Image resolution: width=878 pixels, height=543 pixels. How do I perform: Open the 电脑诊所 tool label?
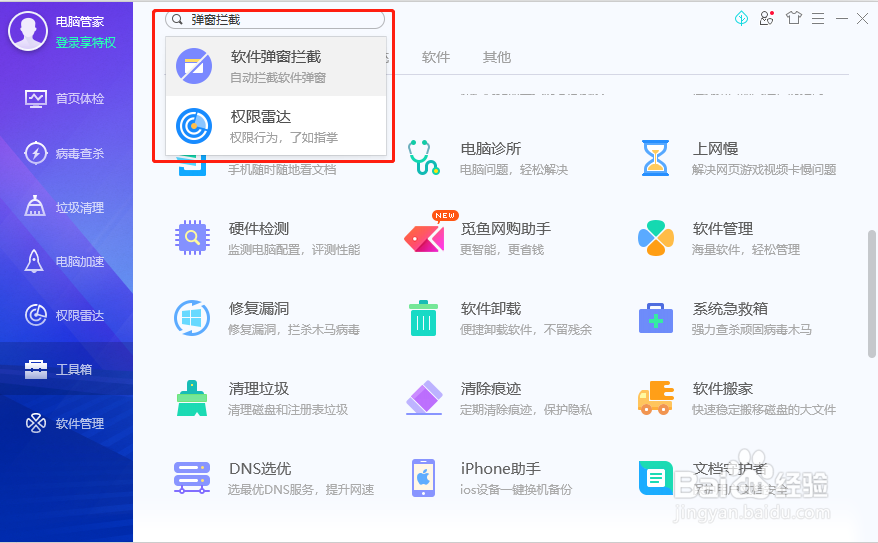[491, 149]
